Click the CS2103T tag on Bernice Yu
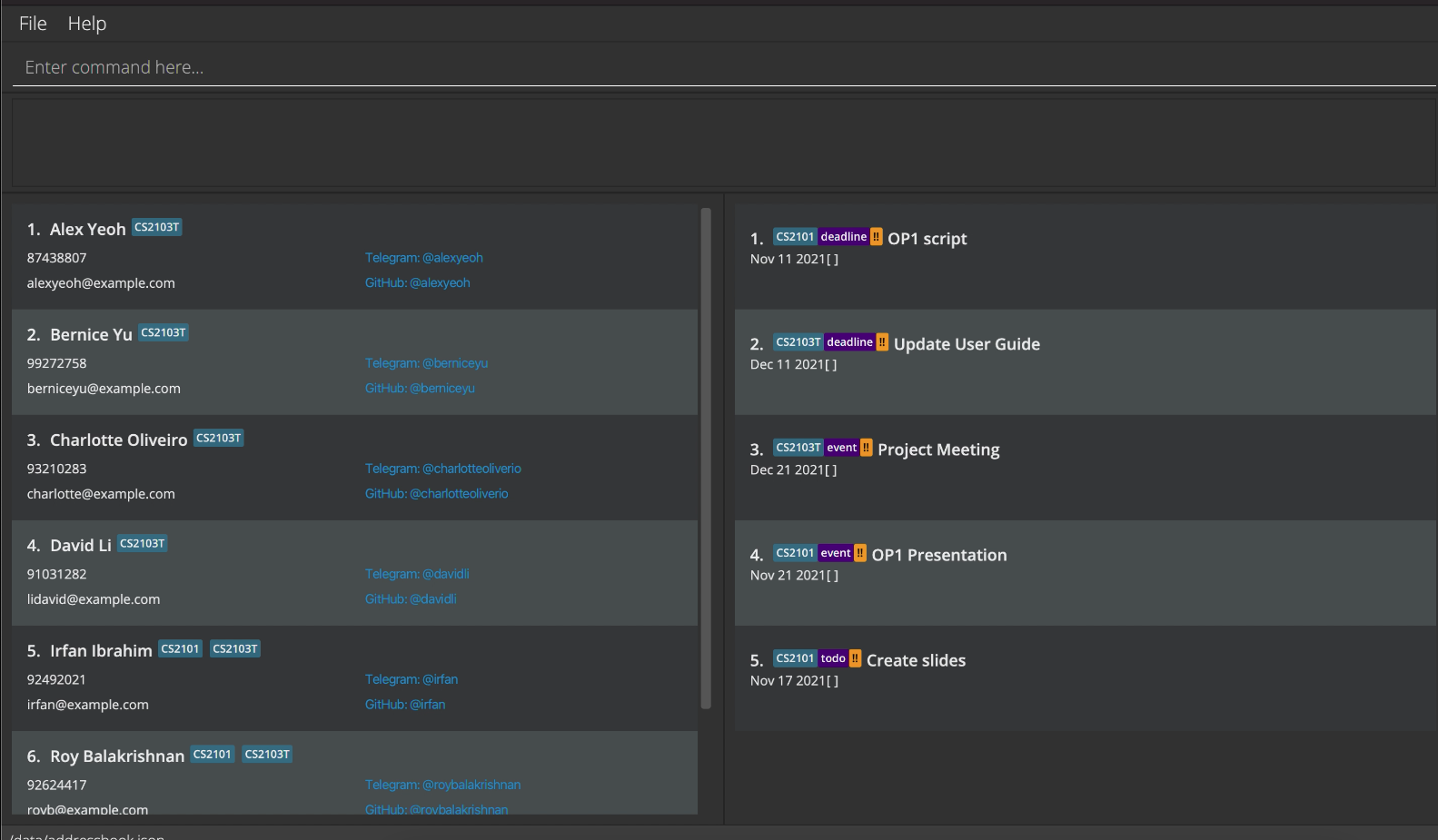The image size is (1438, 840). point(164,332)
